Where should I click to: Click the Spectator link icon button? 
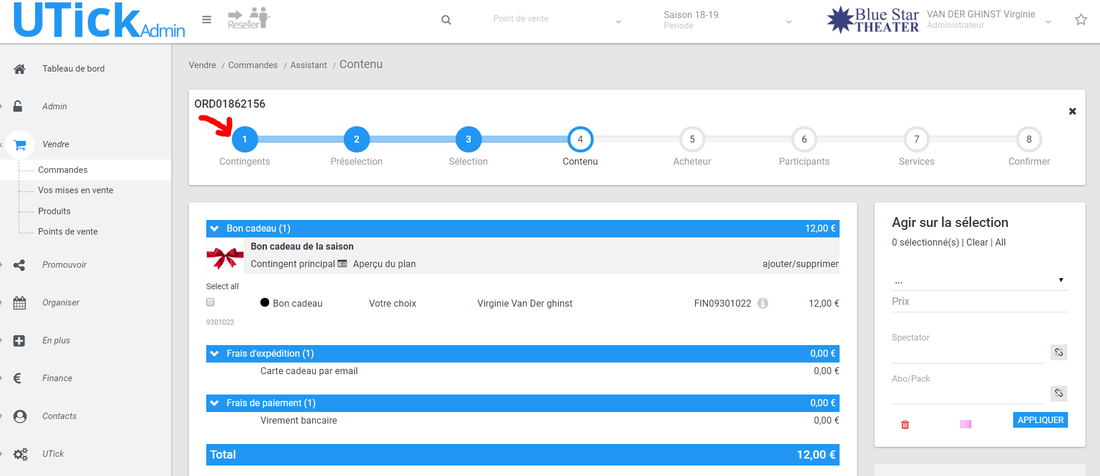point(1059,352)
